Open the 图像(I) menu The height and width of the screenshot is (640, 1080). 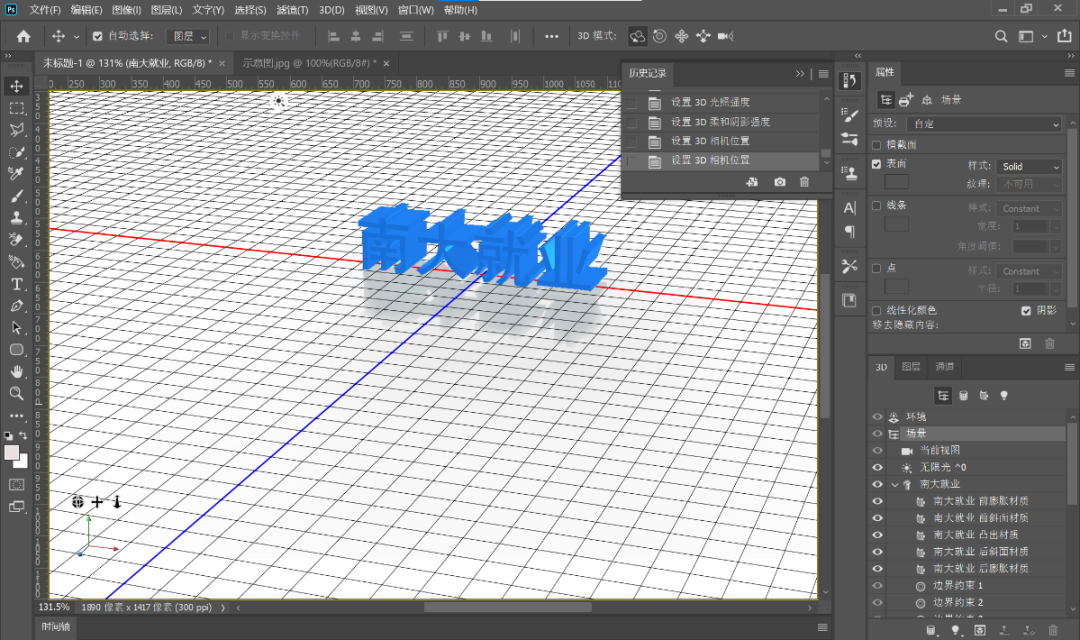click(126, 10)
